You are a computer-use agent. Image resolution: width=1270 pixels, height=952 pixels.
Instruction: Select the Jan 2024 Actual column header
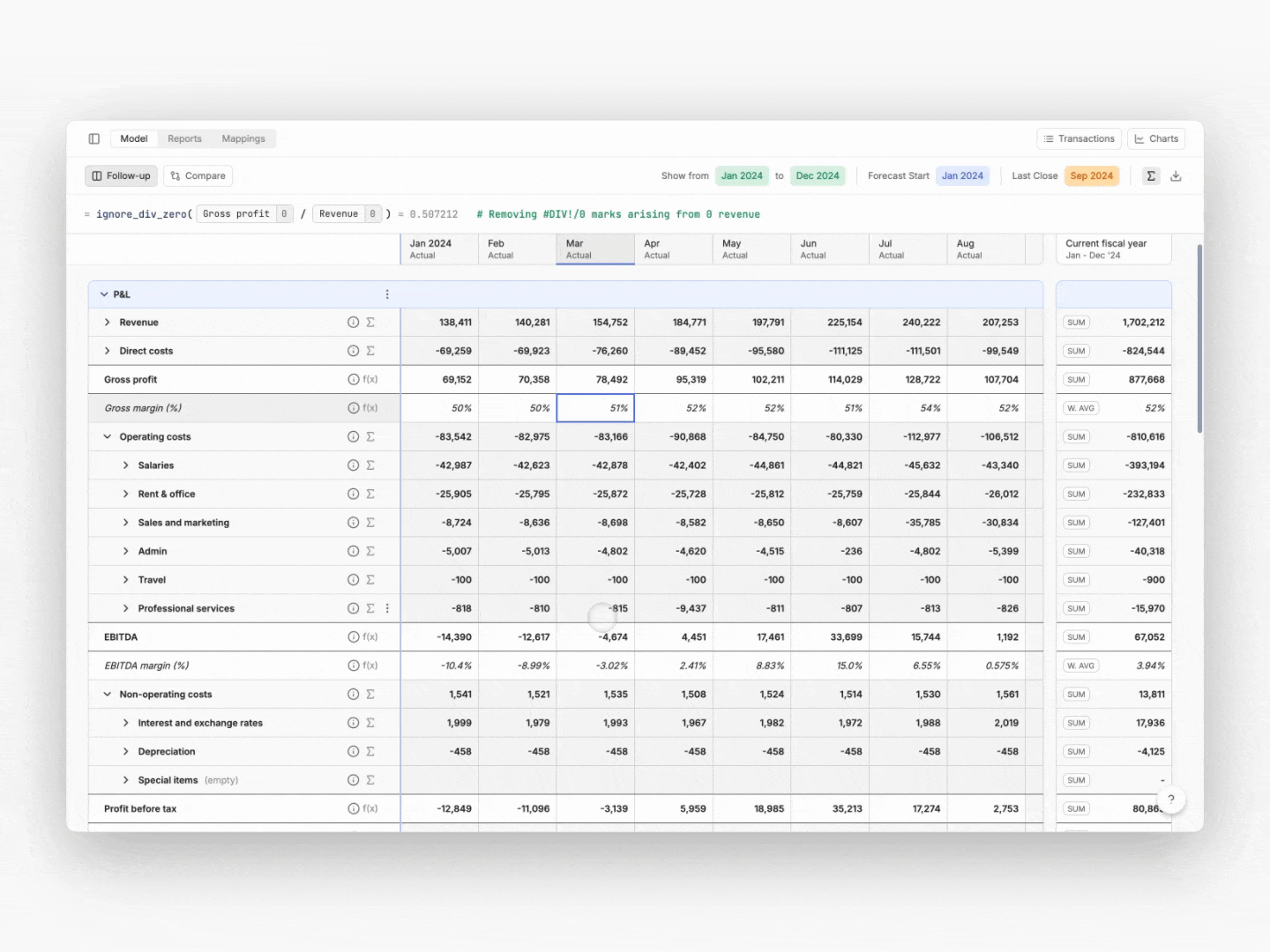(439, 249)
